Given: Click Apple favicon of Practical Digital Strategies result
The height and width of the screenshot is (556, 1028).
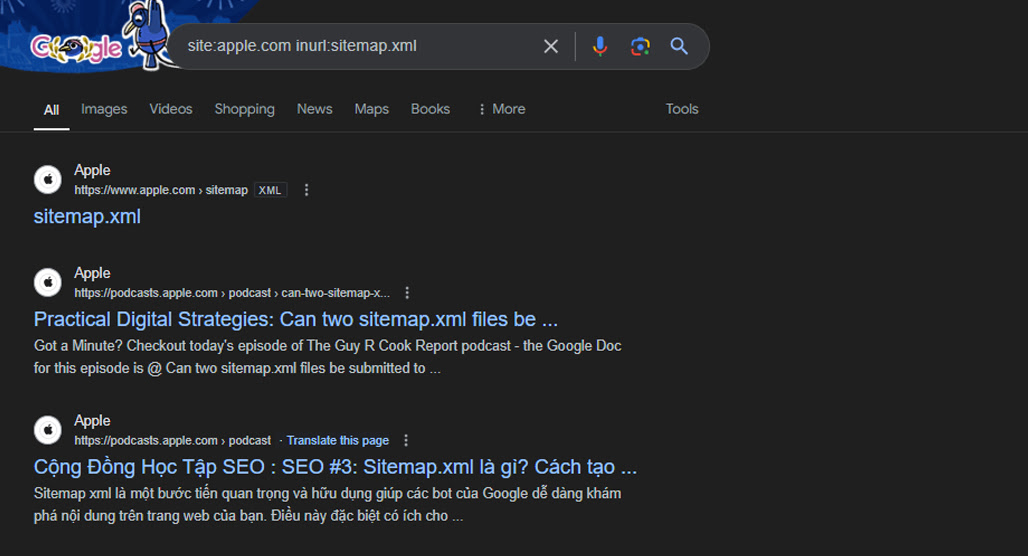Looking at the screenshot, I should [48, 282].
